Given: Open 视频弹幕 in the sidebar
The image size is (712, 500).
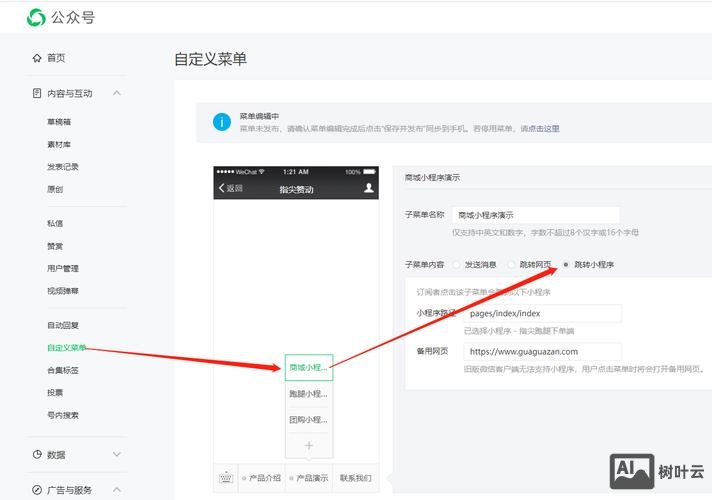Looking at the screenshot, I should pyautogui.click(x=63, y=291).
